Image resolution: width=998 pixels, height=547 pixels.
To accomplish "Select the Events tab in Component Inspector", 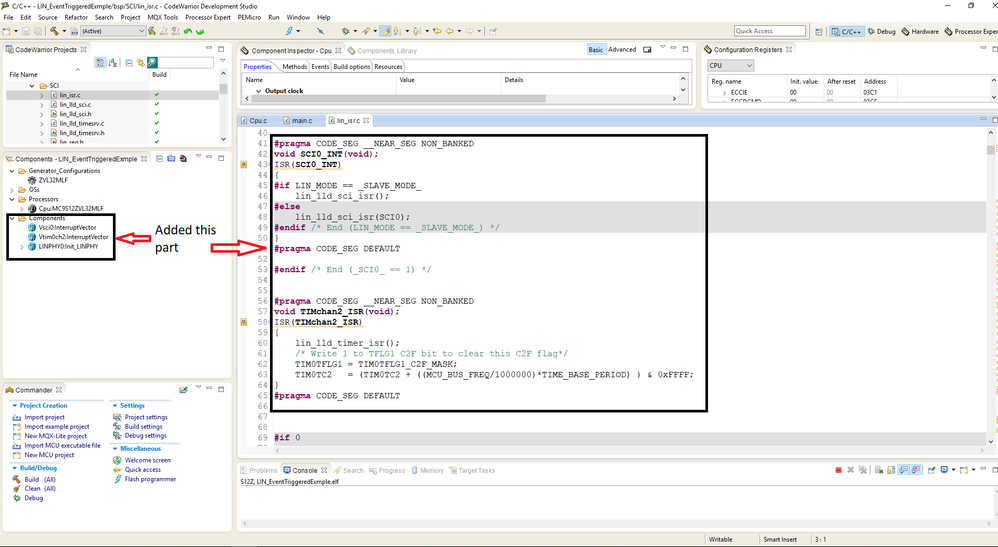I will click(320, 66).
